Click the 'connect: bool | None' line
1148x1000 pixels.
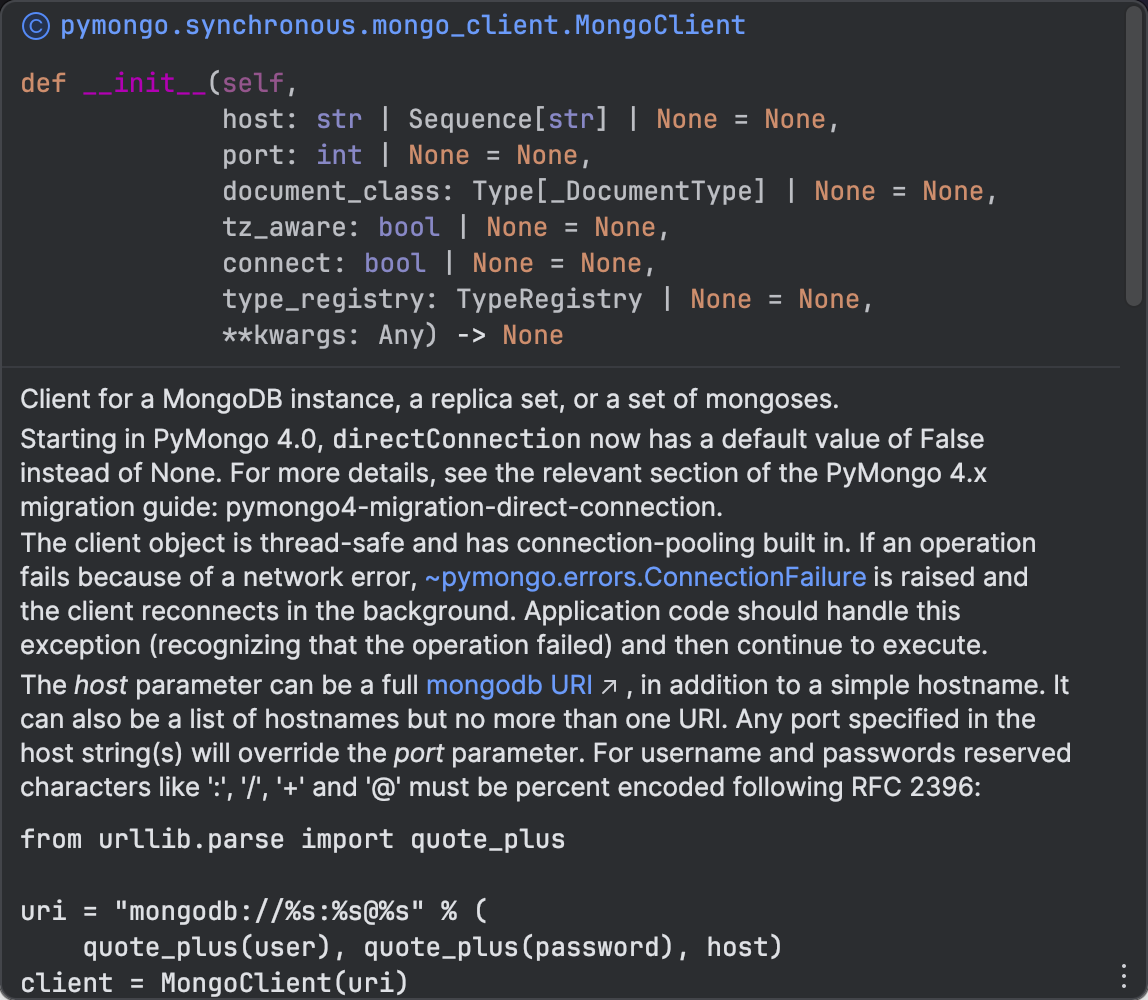pyautogui.click(x=439, y=263)
